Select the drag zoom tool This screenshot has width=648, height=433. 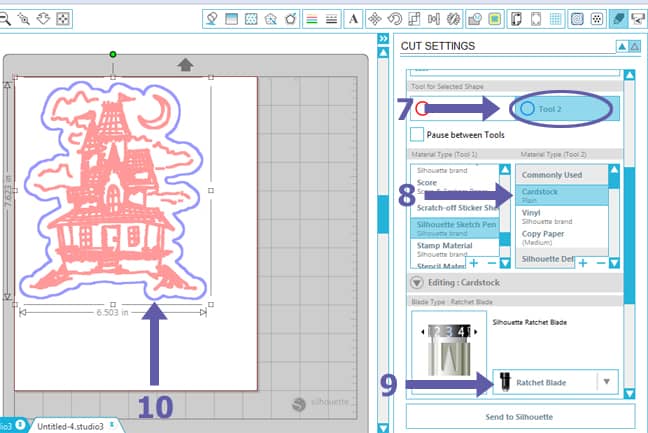43,19
